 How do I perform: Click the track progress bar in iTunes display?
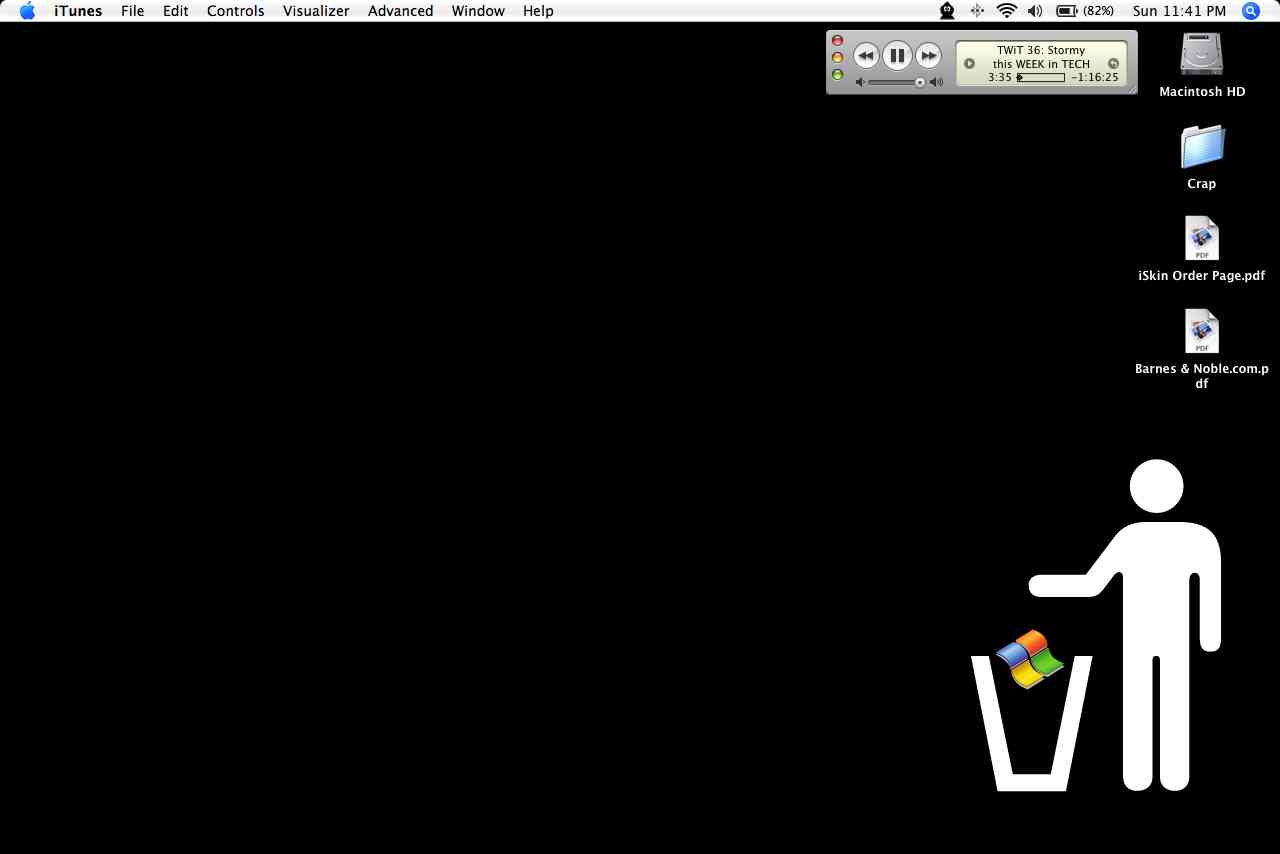tap(1041, 77)
